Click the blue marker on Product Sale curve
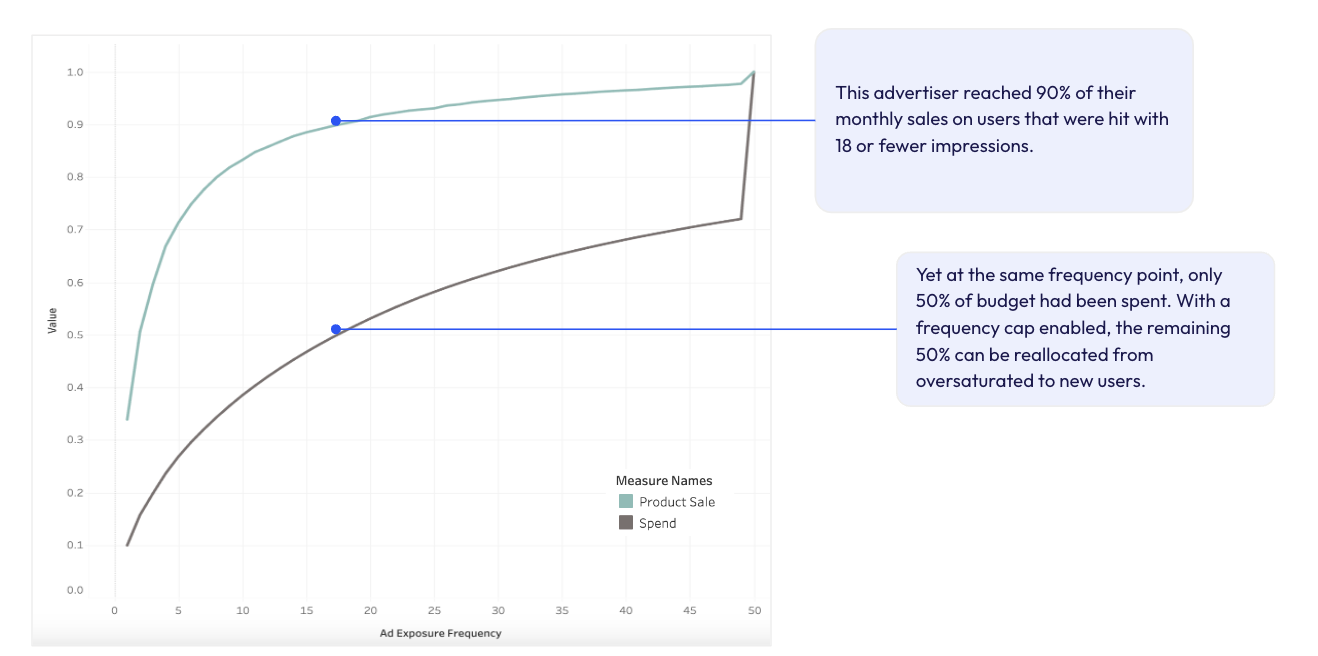 pyautogui.click(x=336, y=121)
